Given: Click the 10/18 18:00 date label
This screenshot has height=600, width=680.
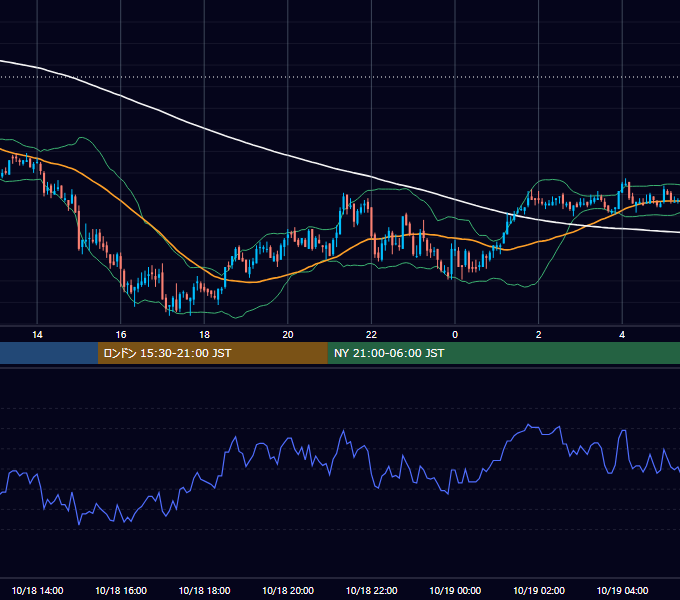Looking at the screenshot, I should click(x=204, y=590).
